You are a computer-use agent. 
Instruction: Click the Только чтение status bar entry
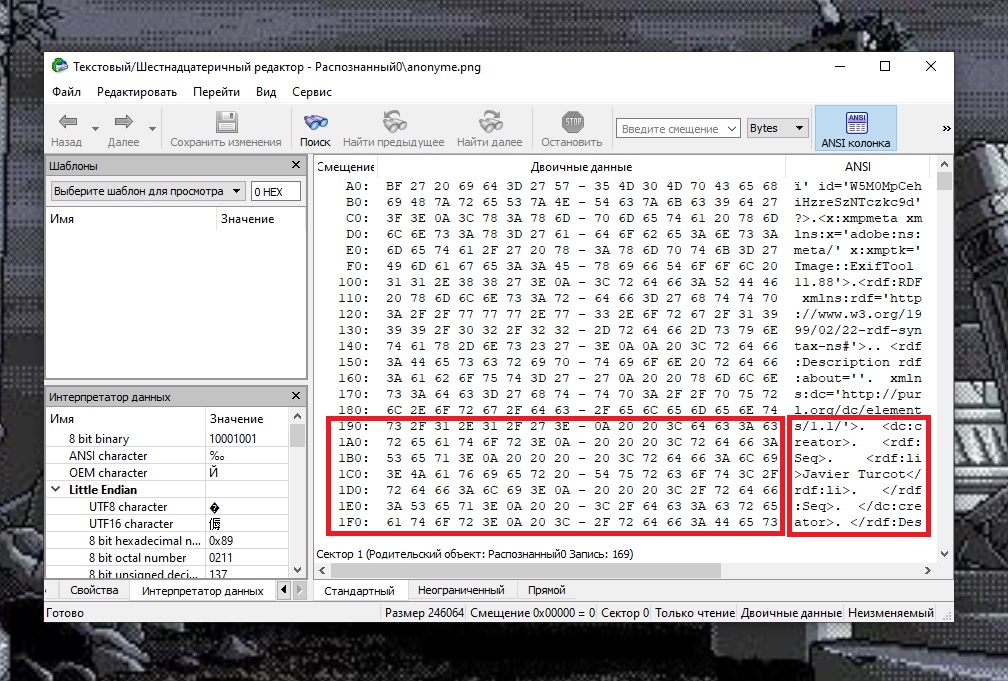[x=695, y=613]
